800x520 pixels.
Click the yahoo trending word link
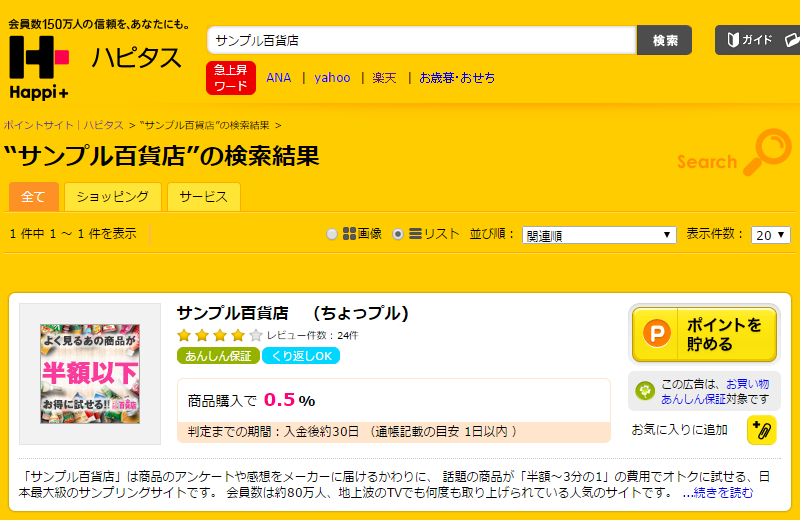(x=332, y=78)
